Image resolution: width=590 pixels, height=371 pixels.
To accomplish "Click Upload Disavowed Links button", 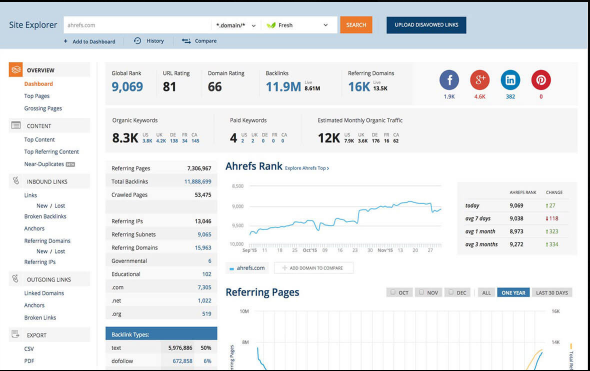I will 426,25.
